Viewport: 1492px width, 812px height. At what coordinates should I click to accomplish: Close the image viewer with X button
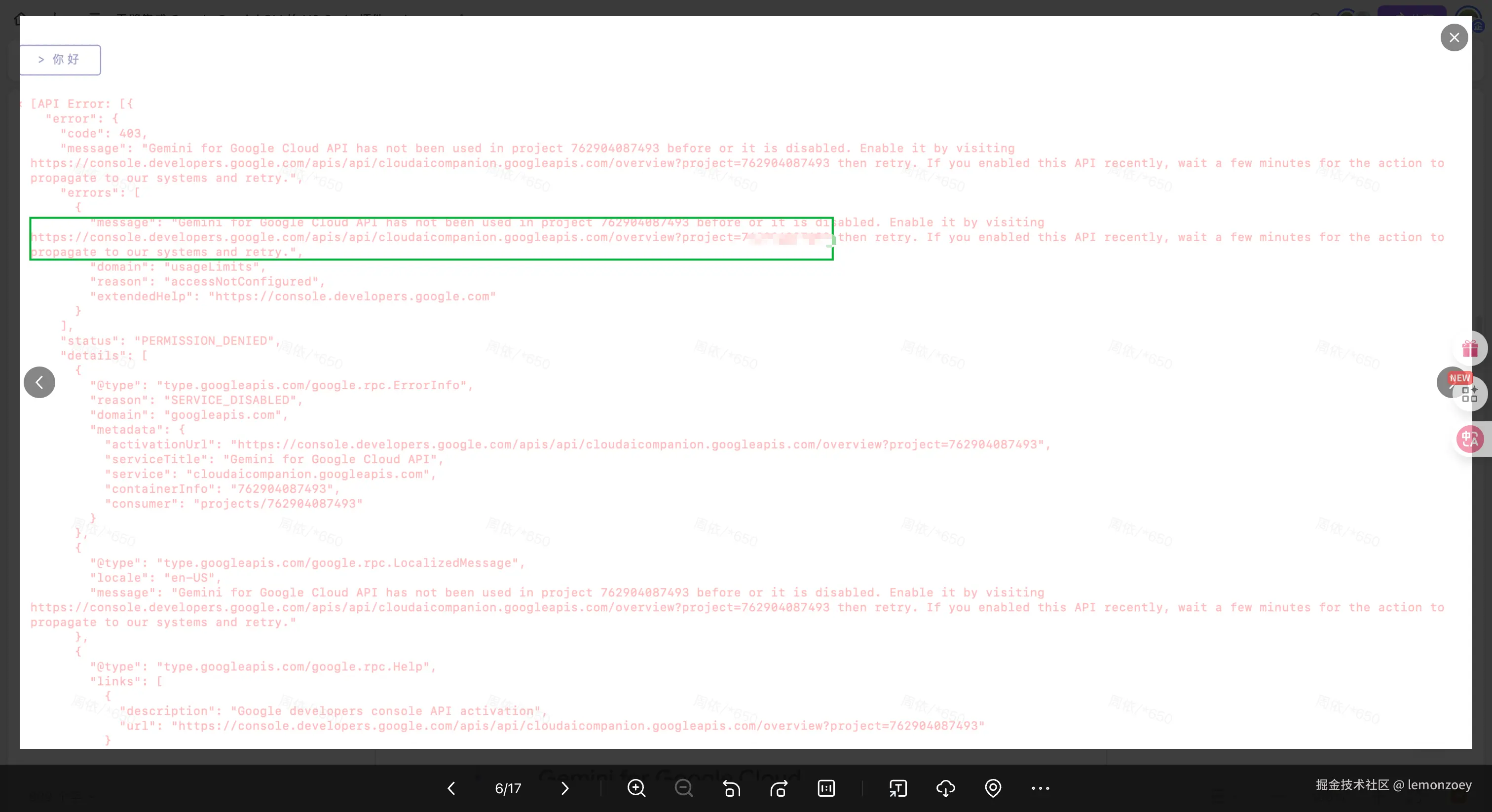point(1454,37)
